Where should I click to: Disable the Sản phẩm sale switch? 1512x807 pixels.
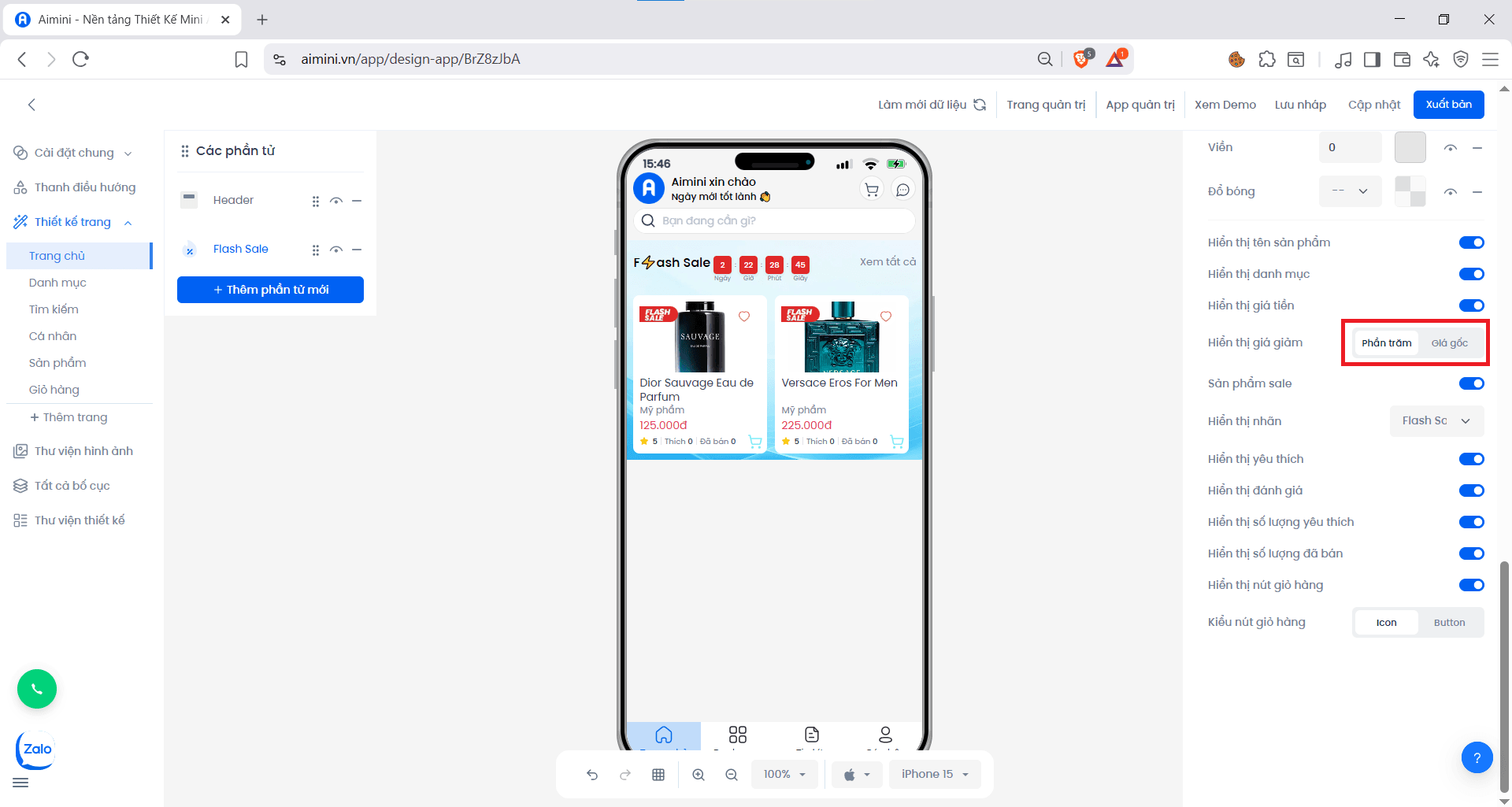coord(1471,383)
